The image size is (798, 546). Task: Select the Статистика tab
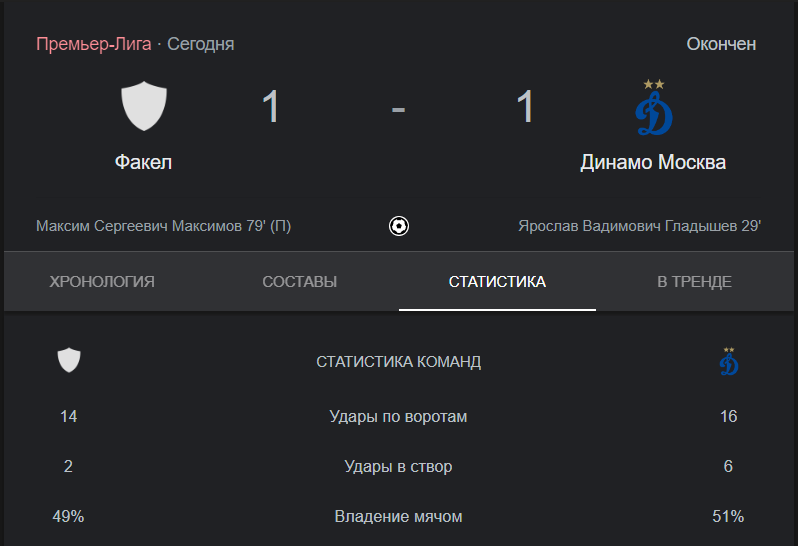tap(497, 281)
